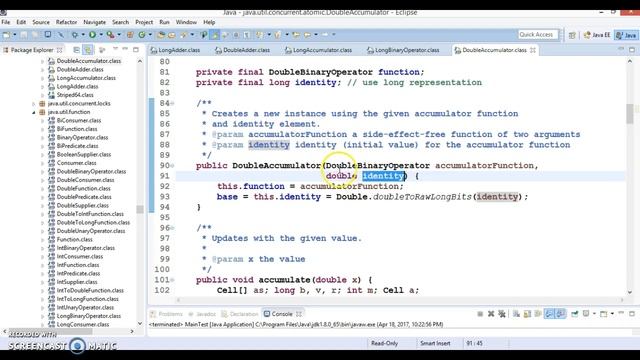
Task: Maximize the Console view
Action: point(632,314)
